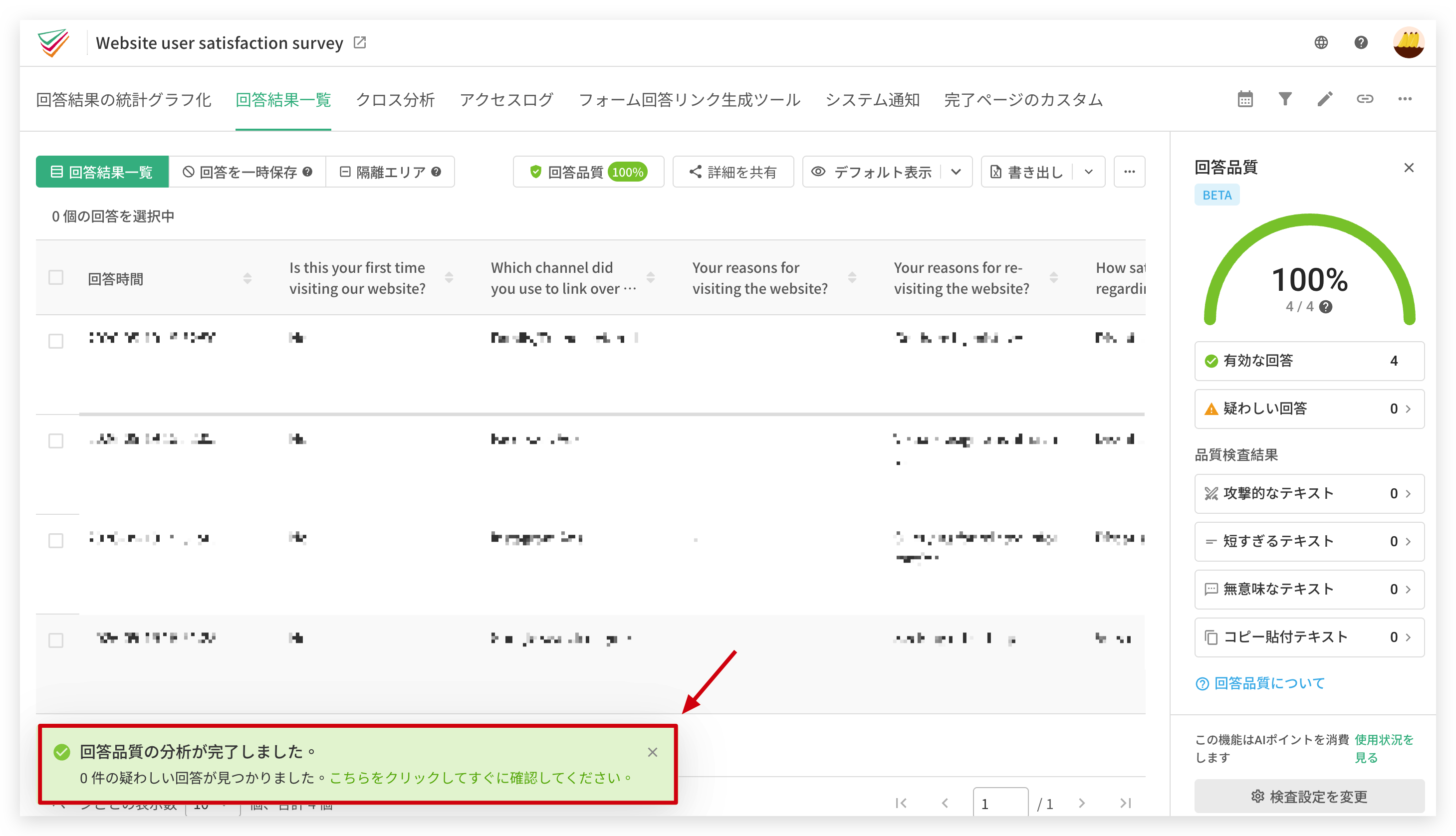Switch to 回答を一時保存 view

pos(247,172)
